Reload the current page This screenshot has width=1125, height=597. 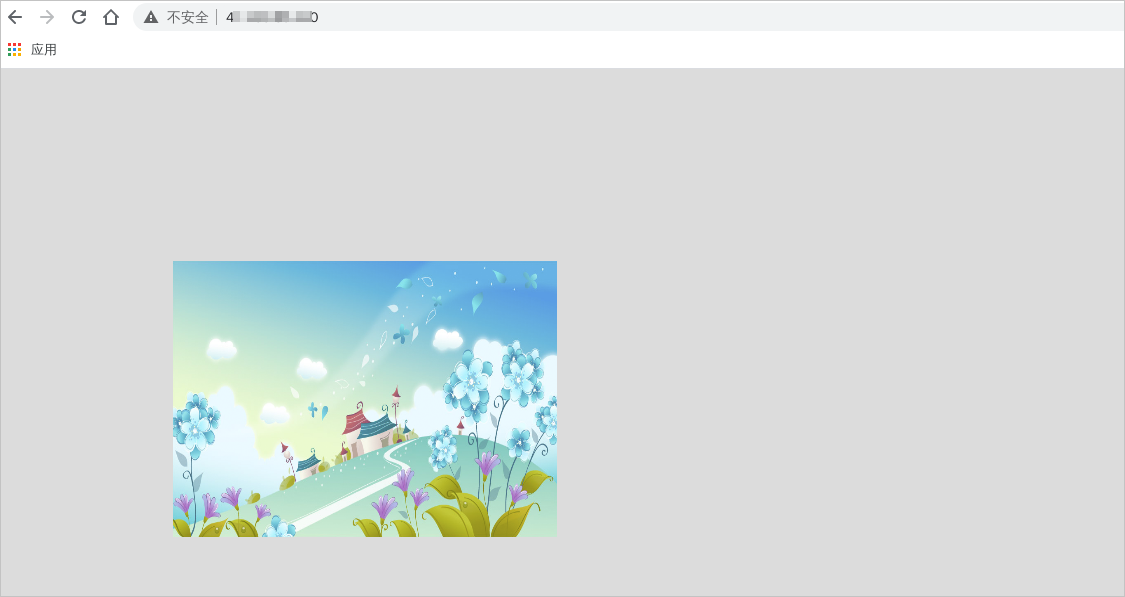click(x=78, y=17)
